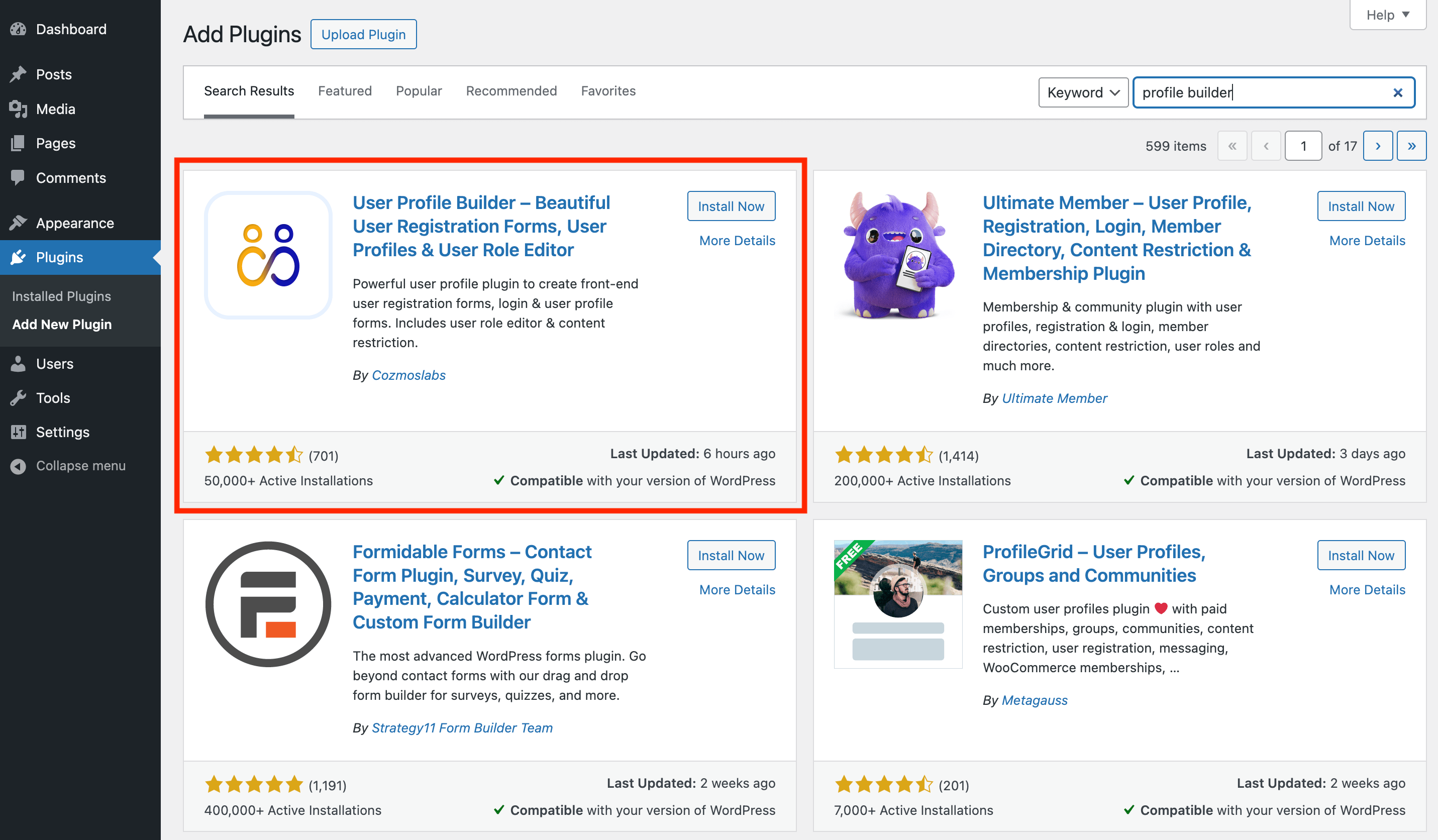1438x840 pixels.
Task: Click Last Updated 6 hours ago text
Action: tap(693, 454)
